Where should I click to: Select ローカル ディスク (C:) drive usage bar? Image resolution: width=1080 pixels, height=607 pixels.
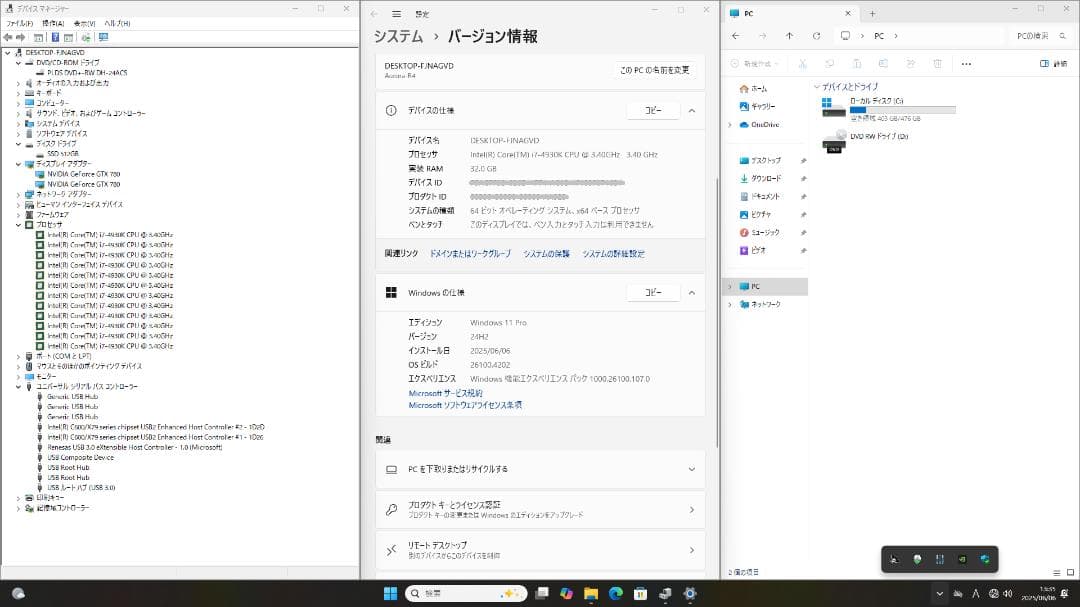pos(902,110)
